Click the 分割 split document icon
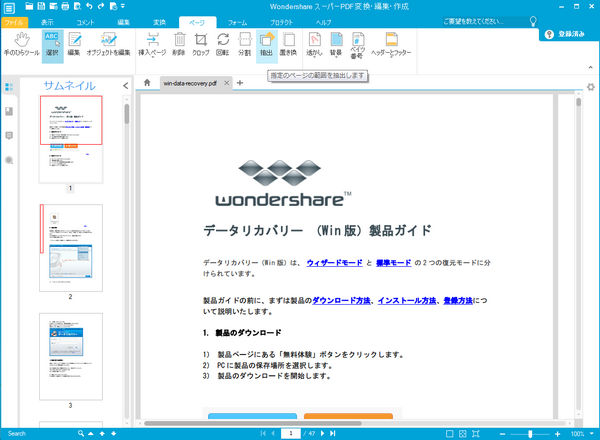This screenshot has width=600, height=440. (245, 45)
